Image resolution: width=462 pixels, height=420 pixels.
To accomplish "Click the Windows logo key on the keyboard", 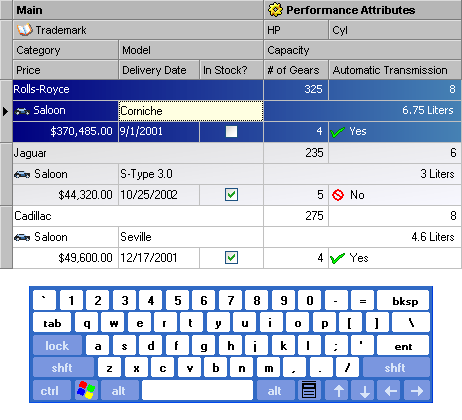I will pos(86,390).
